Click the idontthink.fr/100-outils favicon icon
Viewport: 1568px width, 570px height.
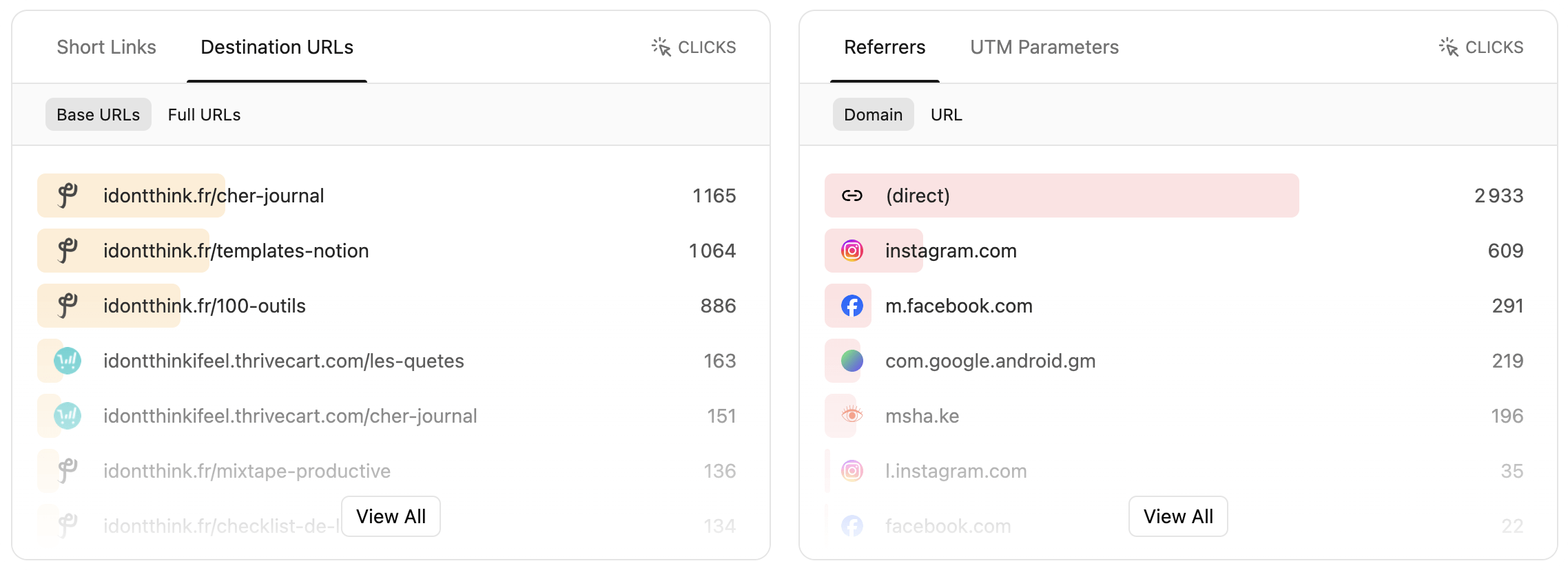[x=68, y=306]
